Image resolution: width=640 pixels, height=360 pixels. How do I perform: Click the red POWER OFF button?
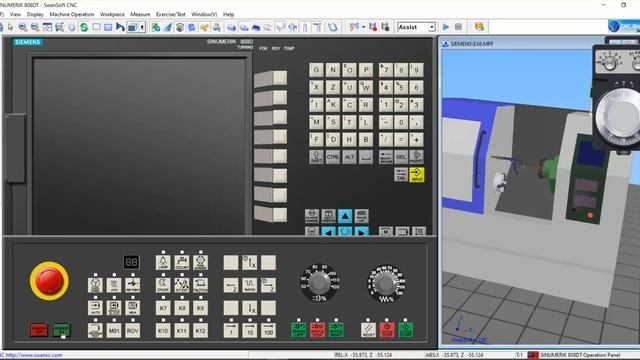(x=39, y=330)
